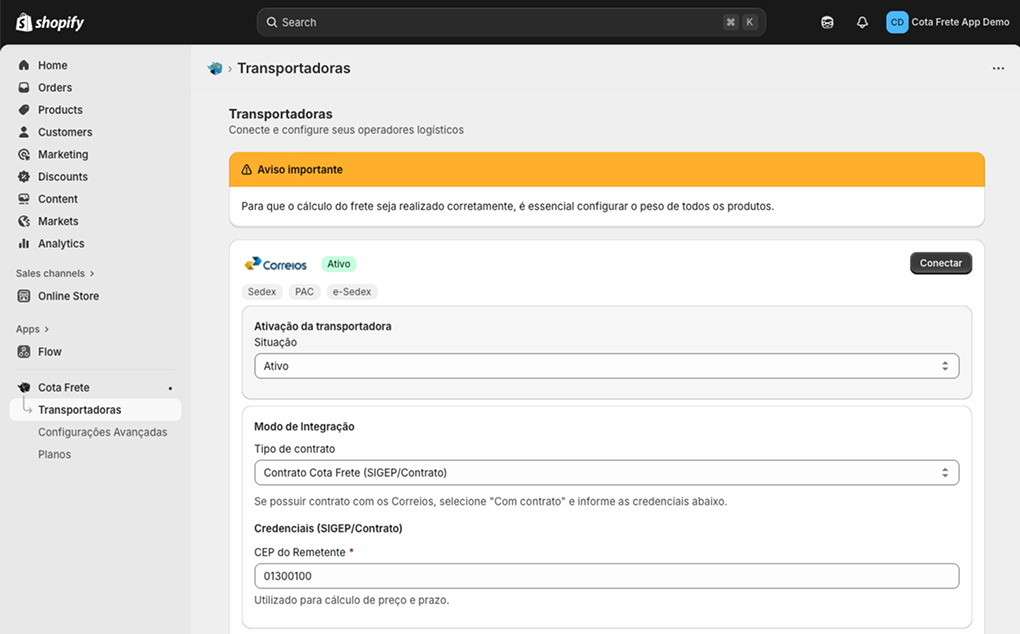
Task: Select the Online Store channel icon
Action: click(x=24, y=295)
